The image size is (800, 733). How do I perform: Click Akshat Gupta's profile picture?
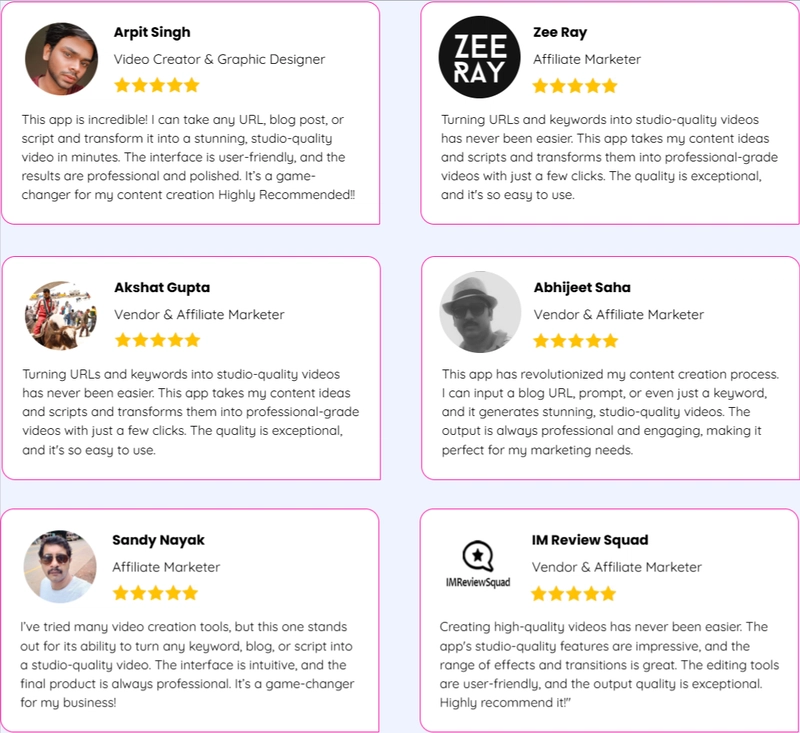(x=61, y=315)
